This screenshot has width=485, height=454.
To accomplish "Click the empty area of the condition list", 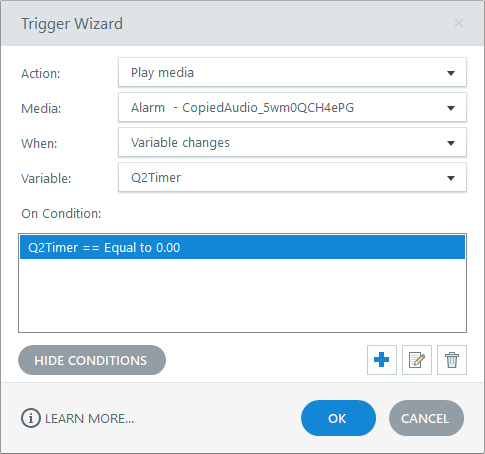I will point(242,295).
